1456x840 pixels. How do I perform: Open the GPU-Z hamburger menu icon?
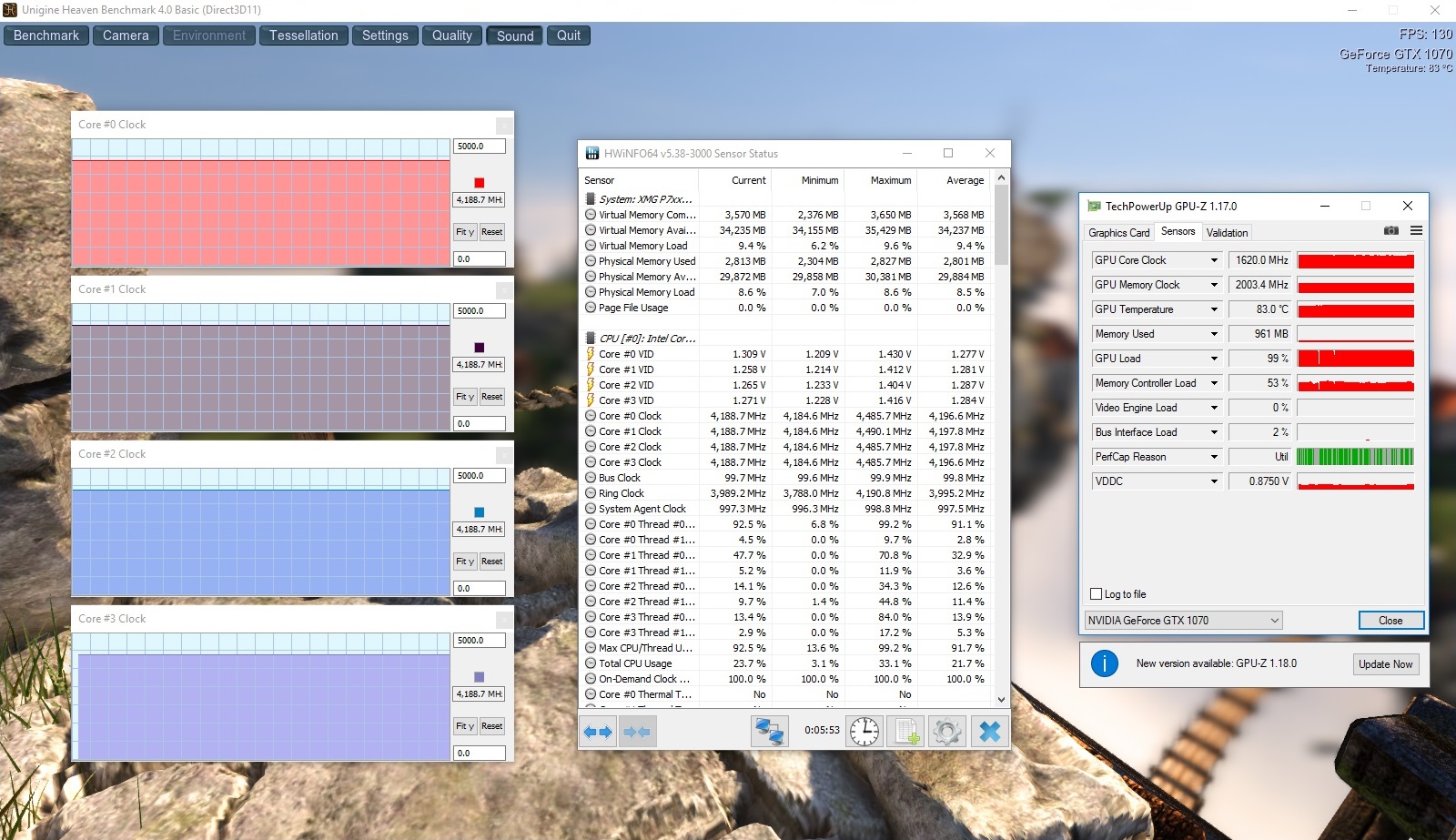click(1416, 231)
